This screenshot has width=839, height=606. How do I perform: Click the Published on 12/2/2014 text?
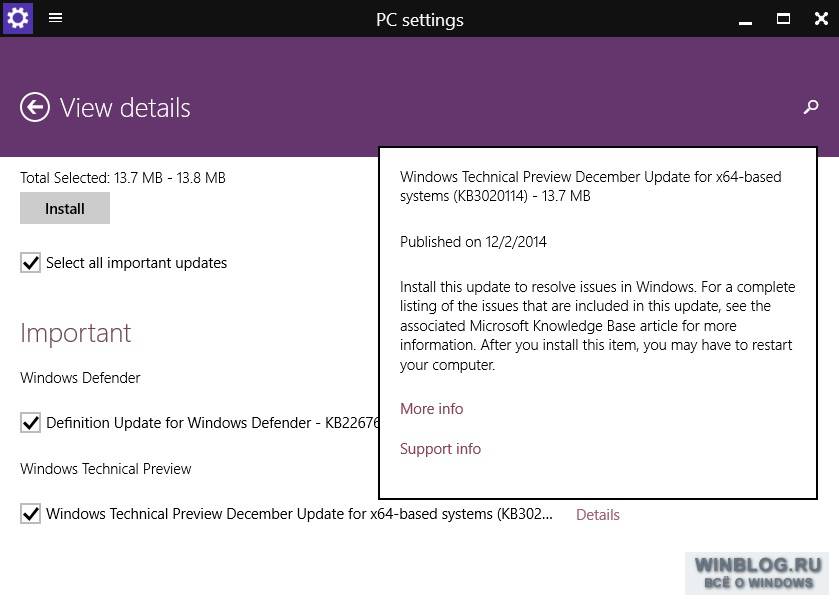tap(474, 242)
